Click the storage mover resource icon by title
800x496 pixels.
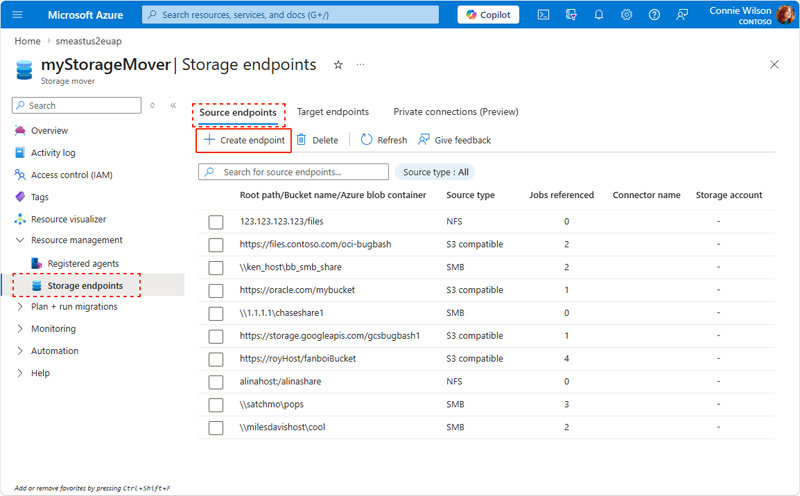[x=24, y=70]
